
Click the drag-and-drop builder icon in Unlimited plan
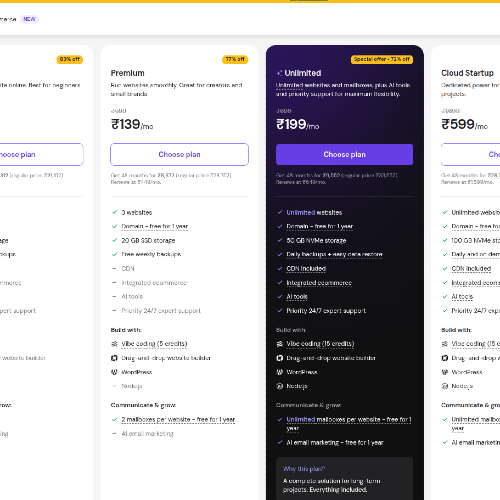pos(280,358)
